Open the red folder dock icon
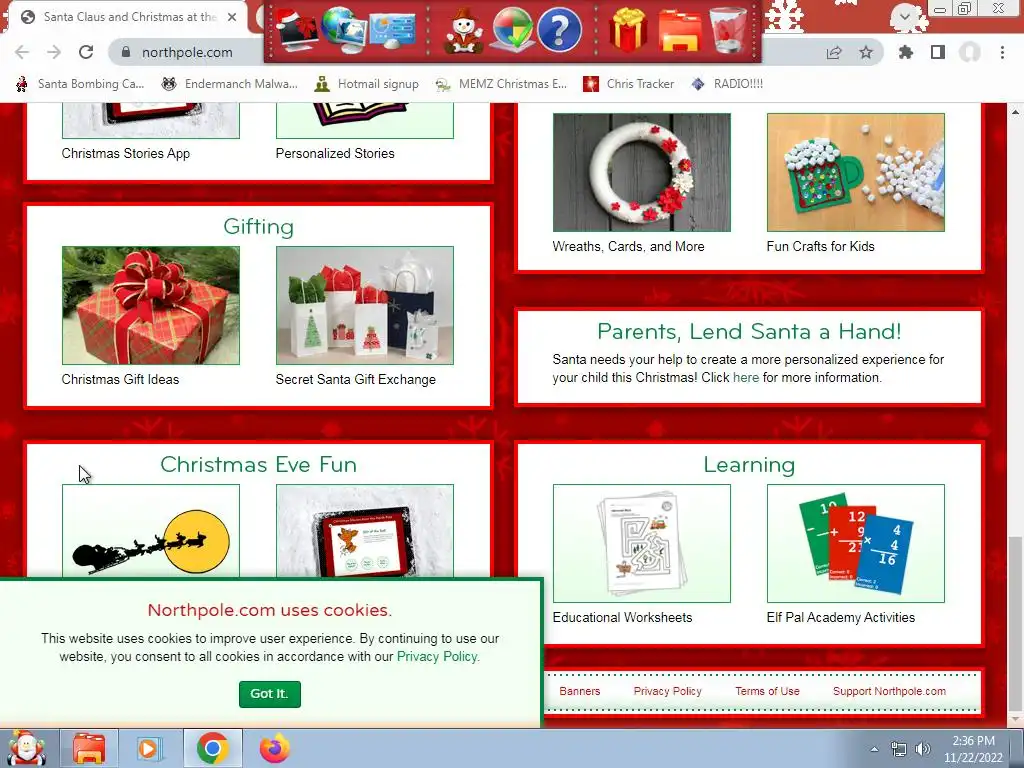The width and height of the screenshot is (1024, 768). (680, 30)
